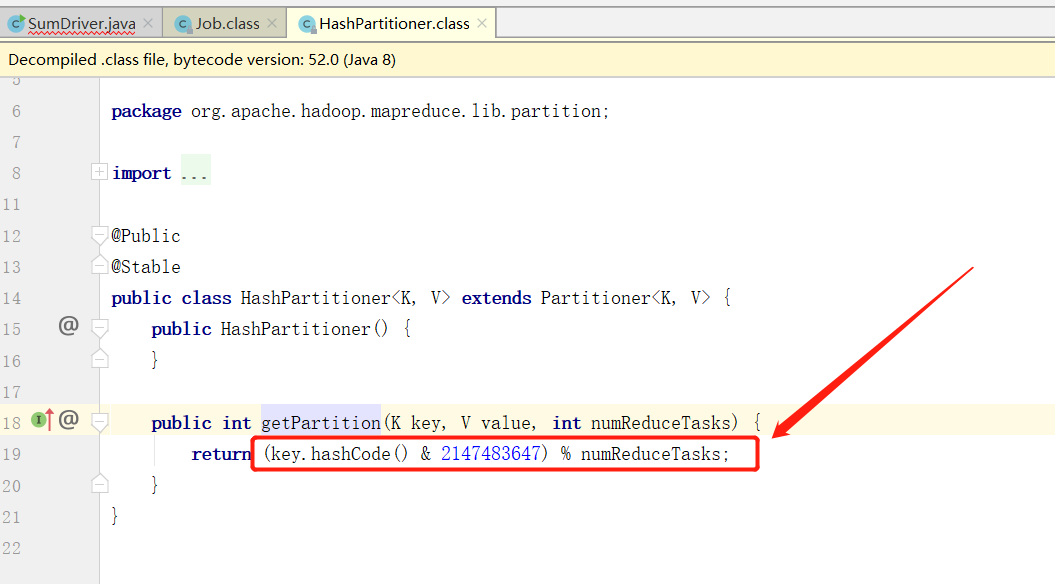1055x584 pixels.
Task: Click the plus icon next to the import line
Action: click(99, 171)
